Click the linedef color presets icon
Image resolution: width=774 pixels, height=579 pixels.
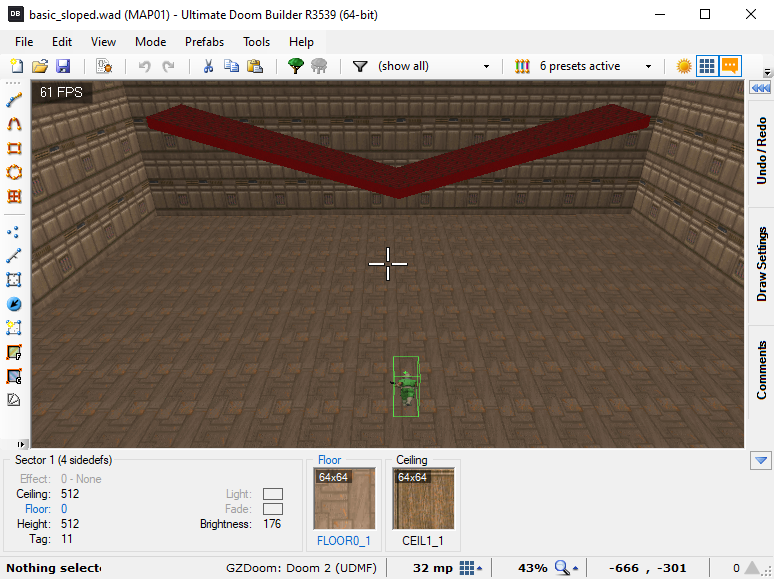522,66
